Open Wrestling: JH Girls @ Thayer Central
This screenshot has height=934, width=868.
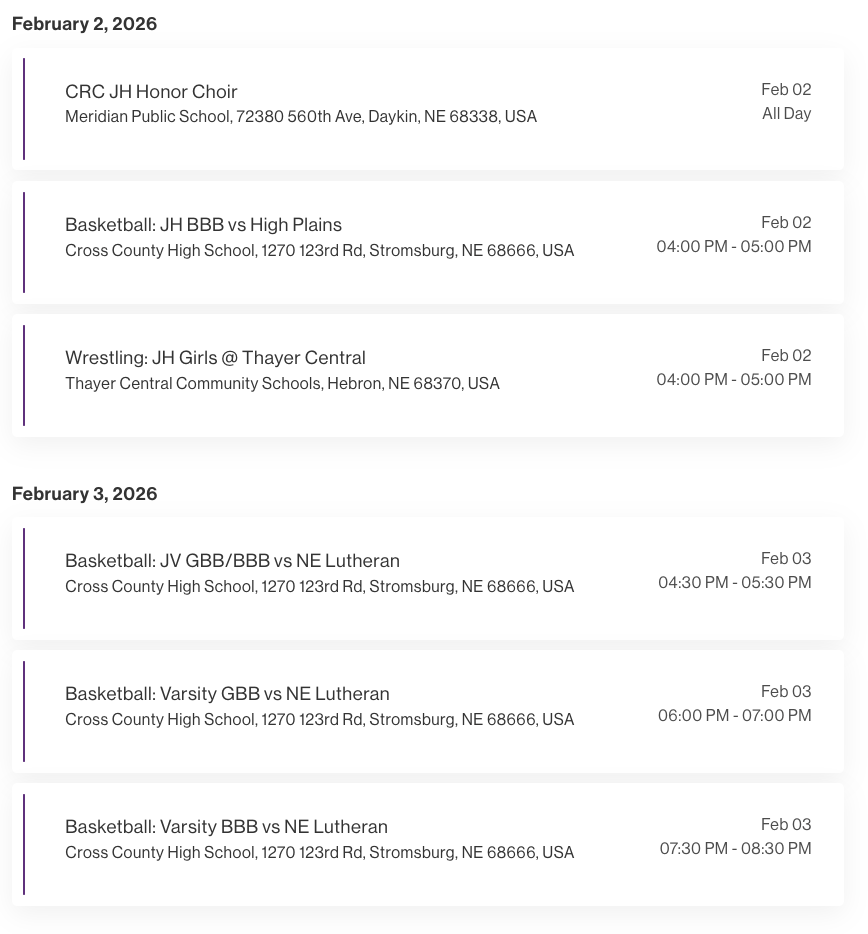(215, 358)
